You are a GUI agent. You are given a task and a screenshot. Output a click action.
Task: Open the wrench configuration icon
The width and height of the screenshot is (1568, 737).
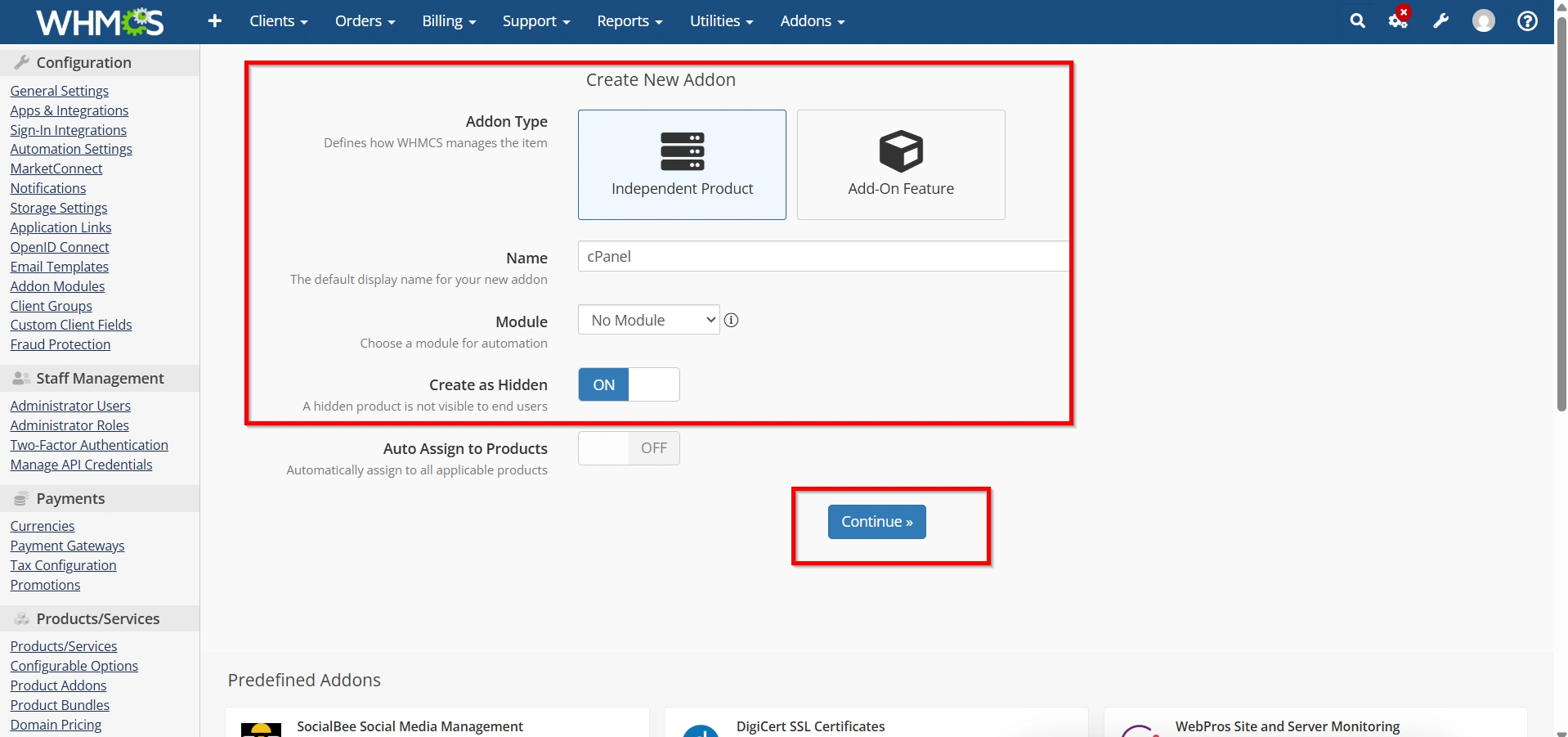[1441, 21]
